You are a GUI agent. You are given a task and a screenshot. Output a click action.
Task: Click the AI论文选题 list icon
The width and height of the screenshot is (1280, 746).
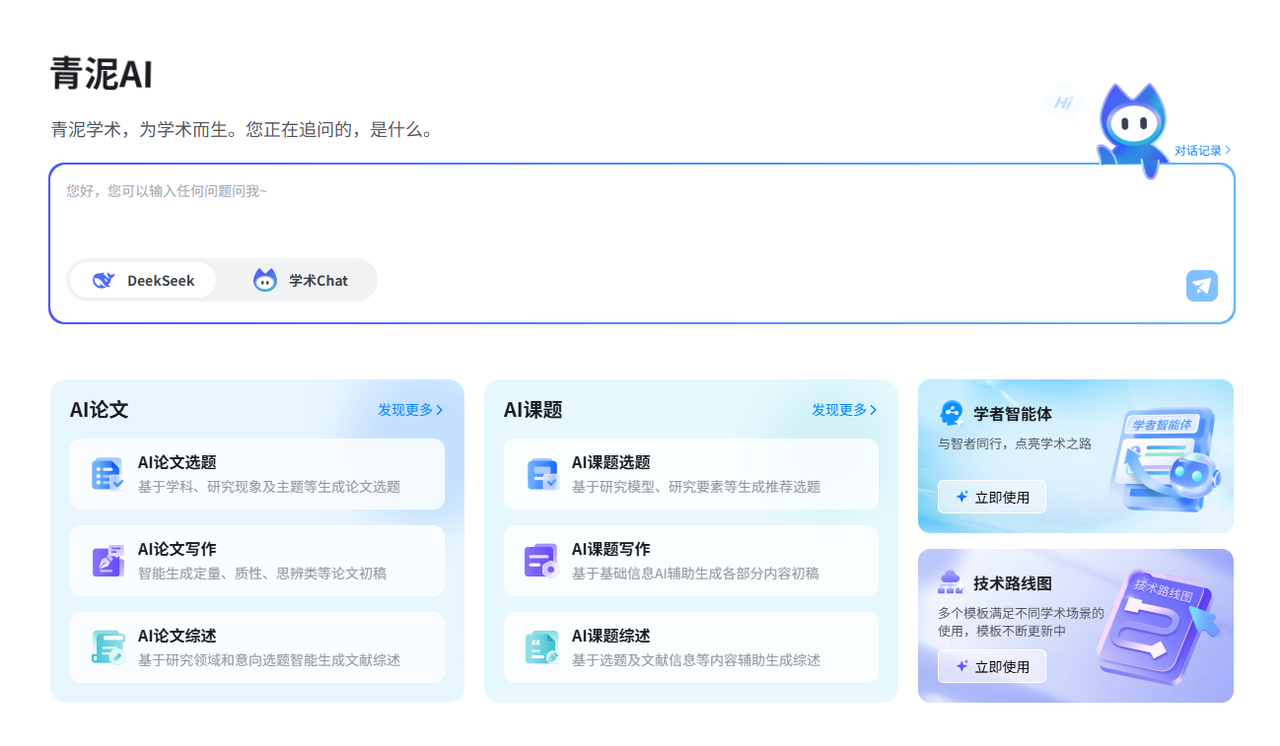(x=108, y=474)
